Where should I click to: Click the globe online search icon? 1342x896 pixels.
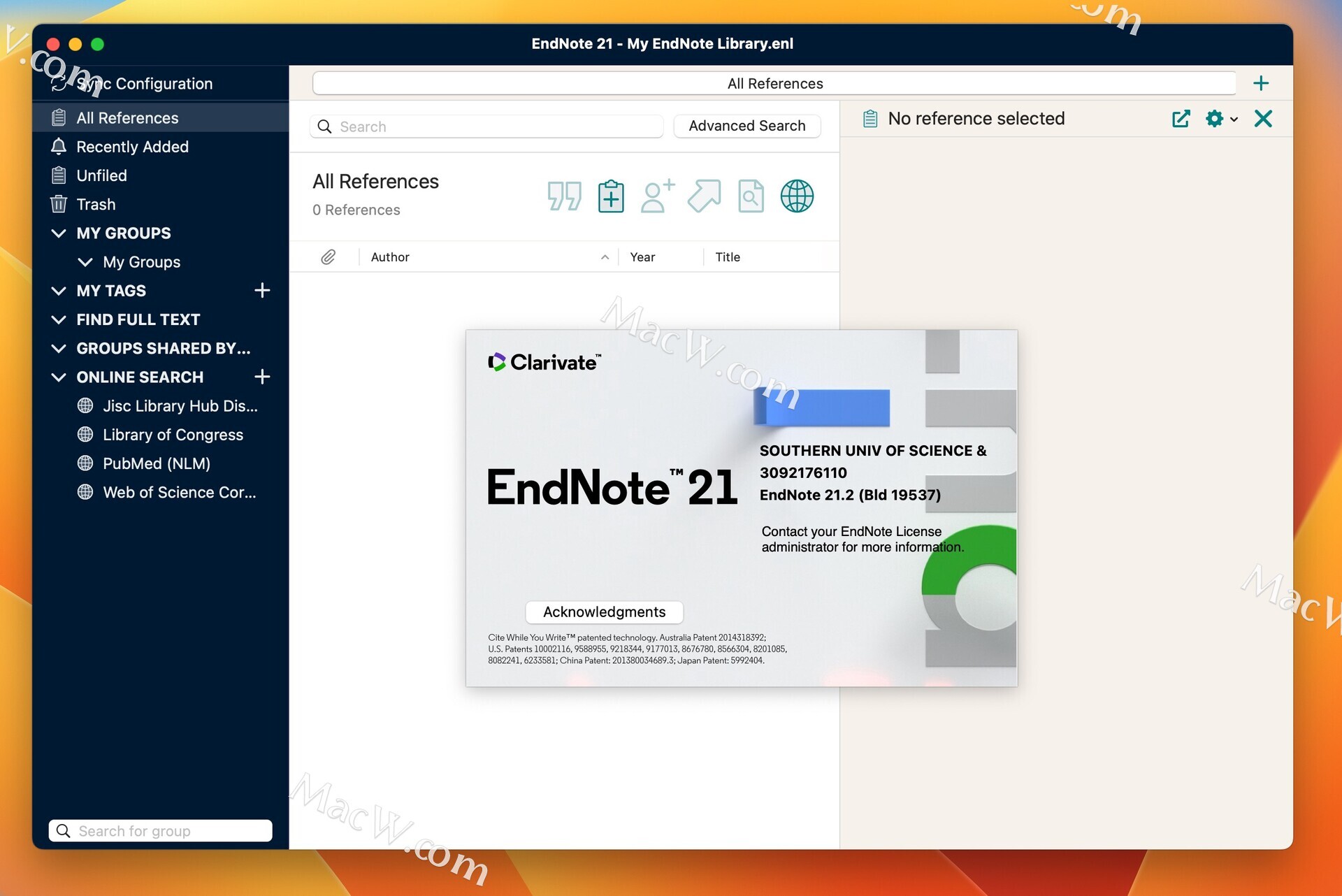pyautogui.click(x=797, y=196)
